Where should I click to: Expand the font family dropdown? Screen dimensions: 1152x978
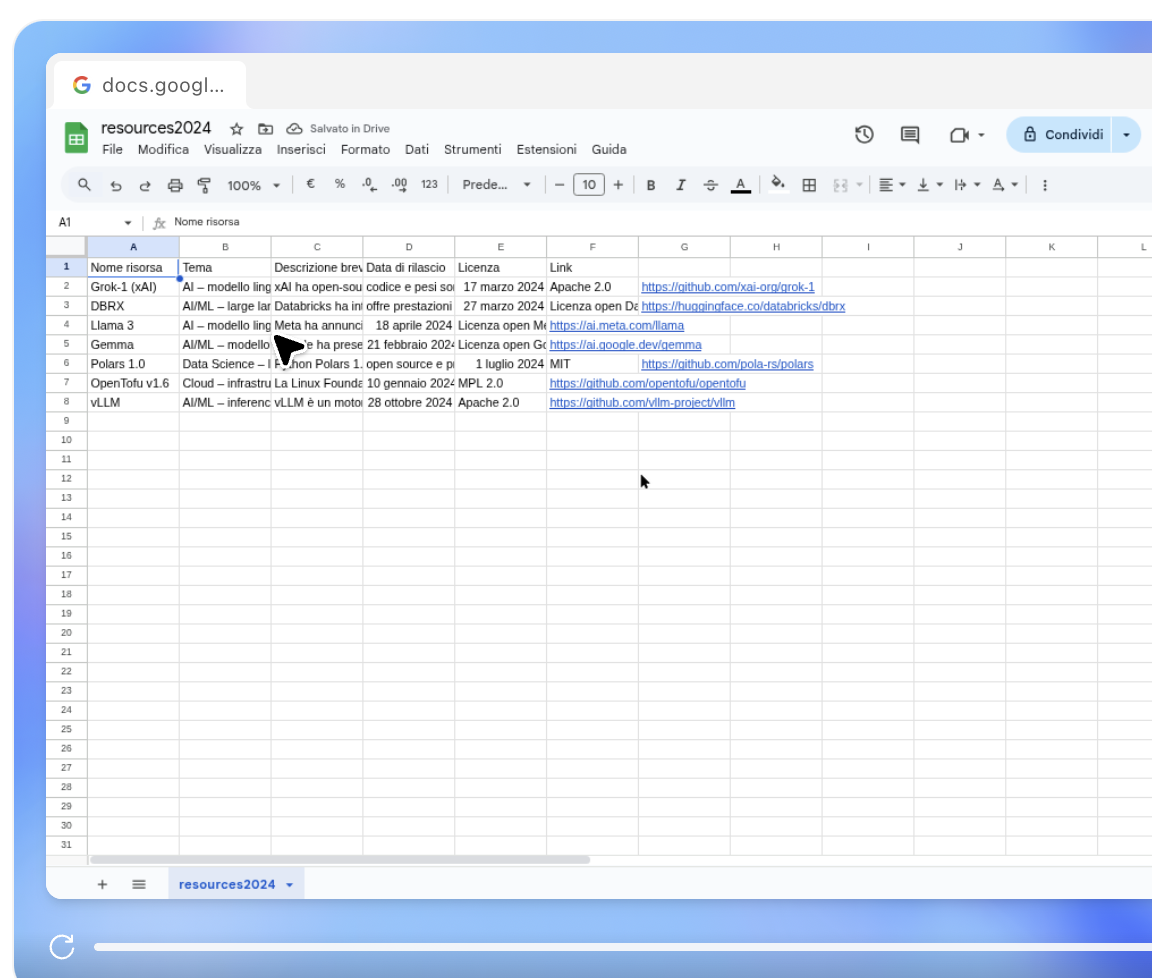tap(497, 185)
